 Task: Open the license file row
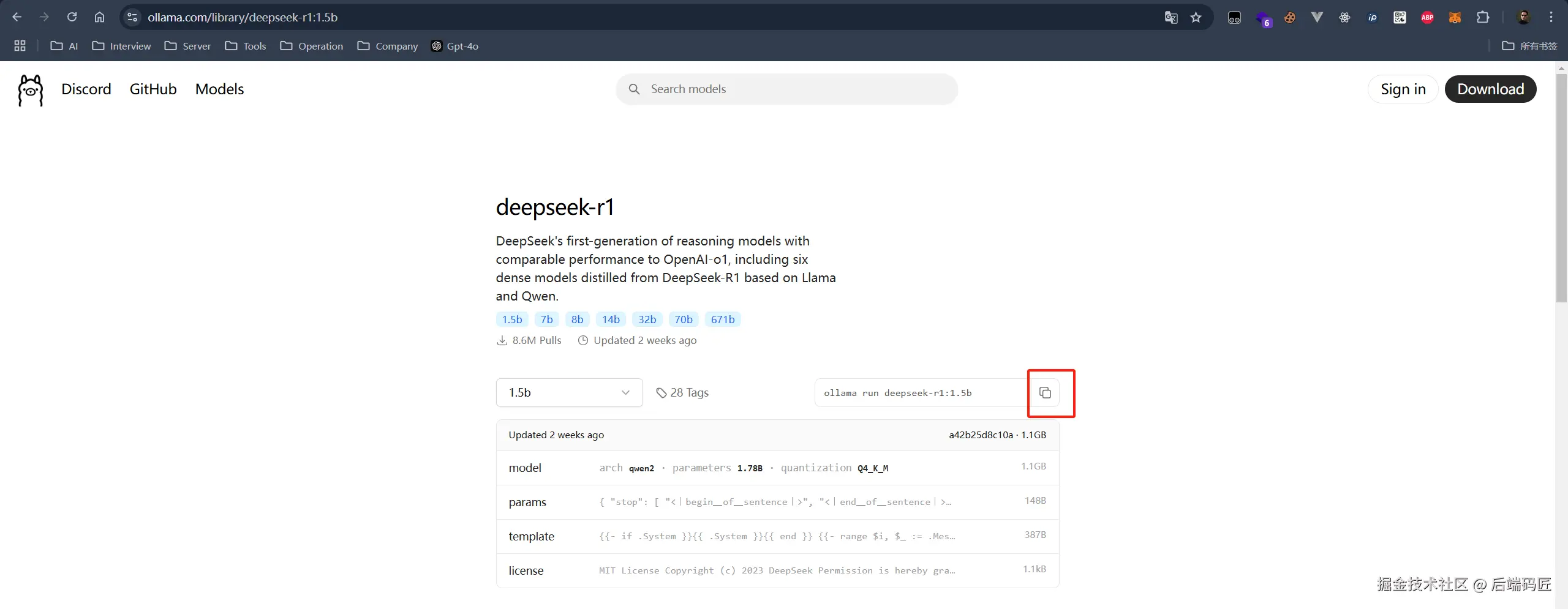777,571
